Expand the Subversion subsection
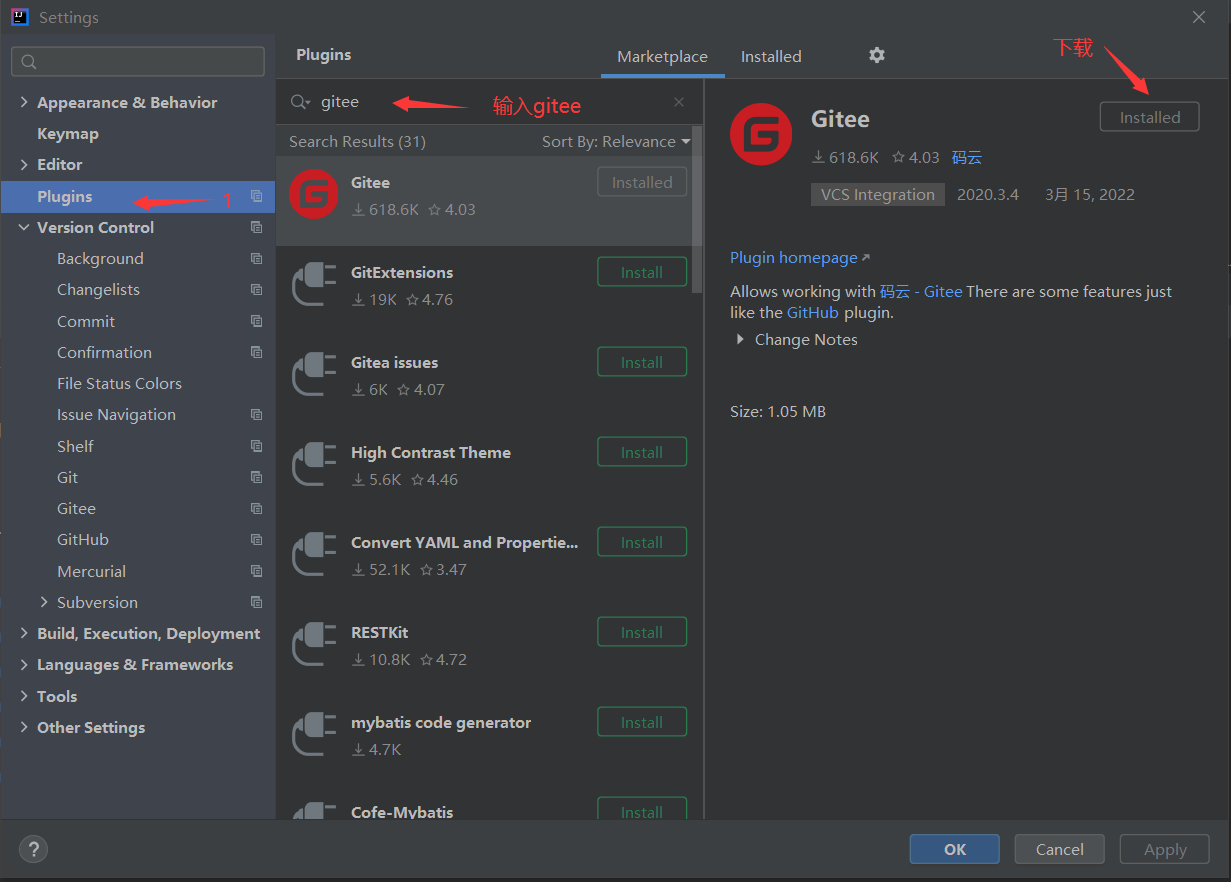Image resolution: width=1231 pixels, height=882 pixels. point(44,602)
